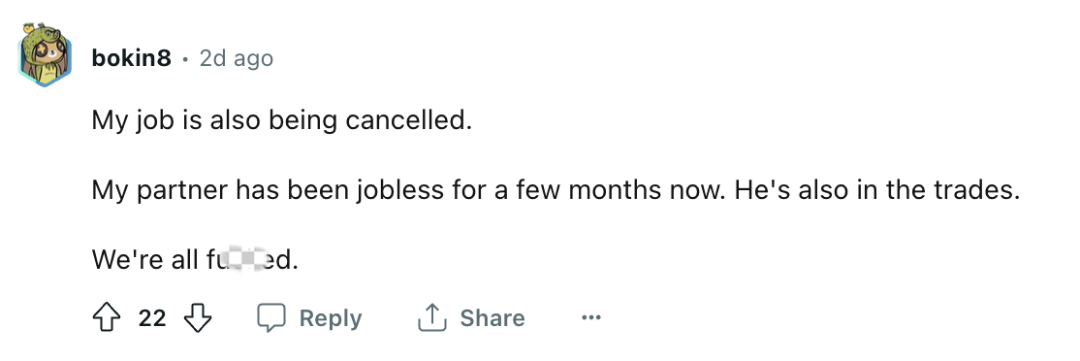Viewport: 1080px width, 361px height.
Task: Click the Reply text label
Action: pyautogui.click(x=331, y=318)
